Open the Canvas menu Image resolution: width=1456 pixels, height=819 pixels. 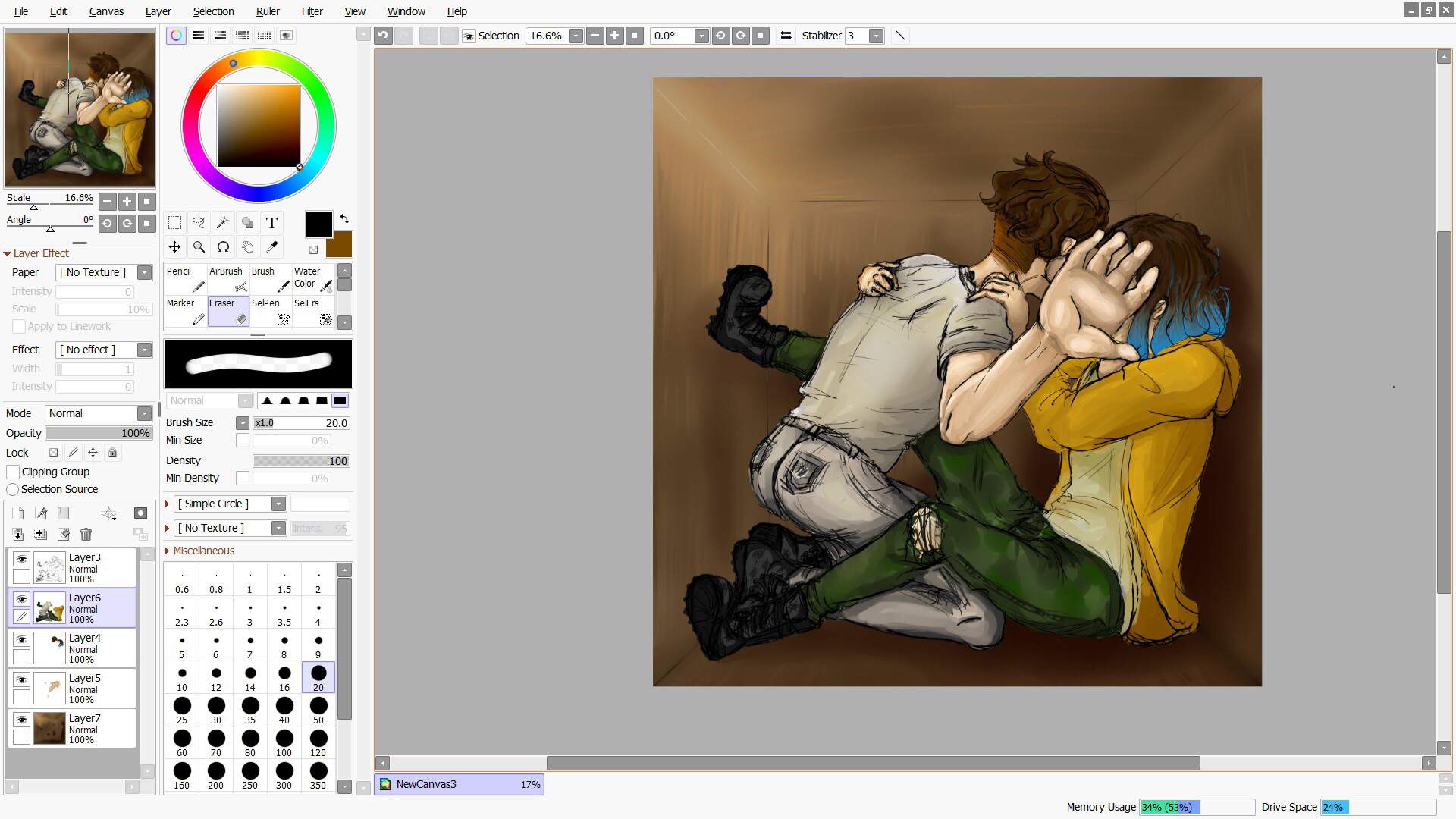[106, 11]
